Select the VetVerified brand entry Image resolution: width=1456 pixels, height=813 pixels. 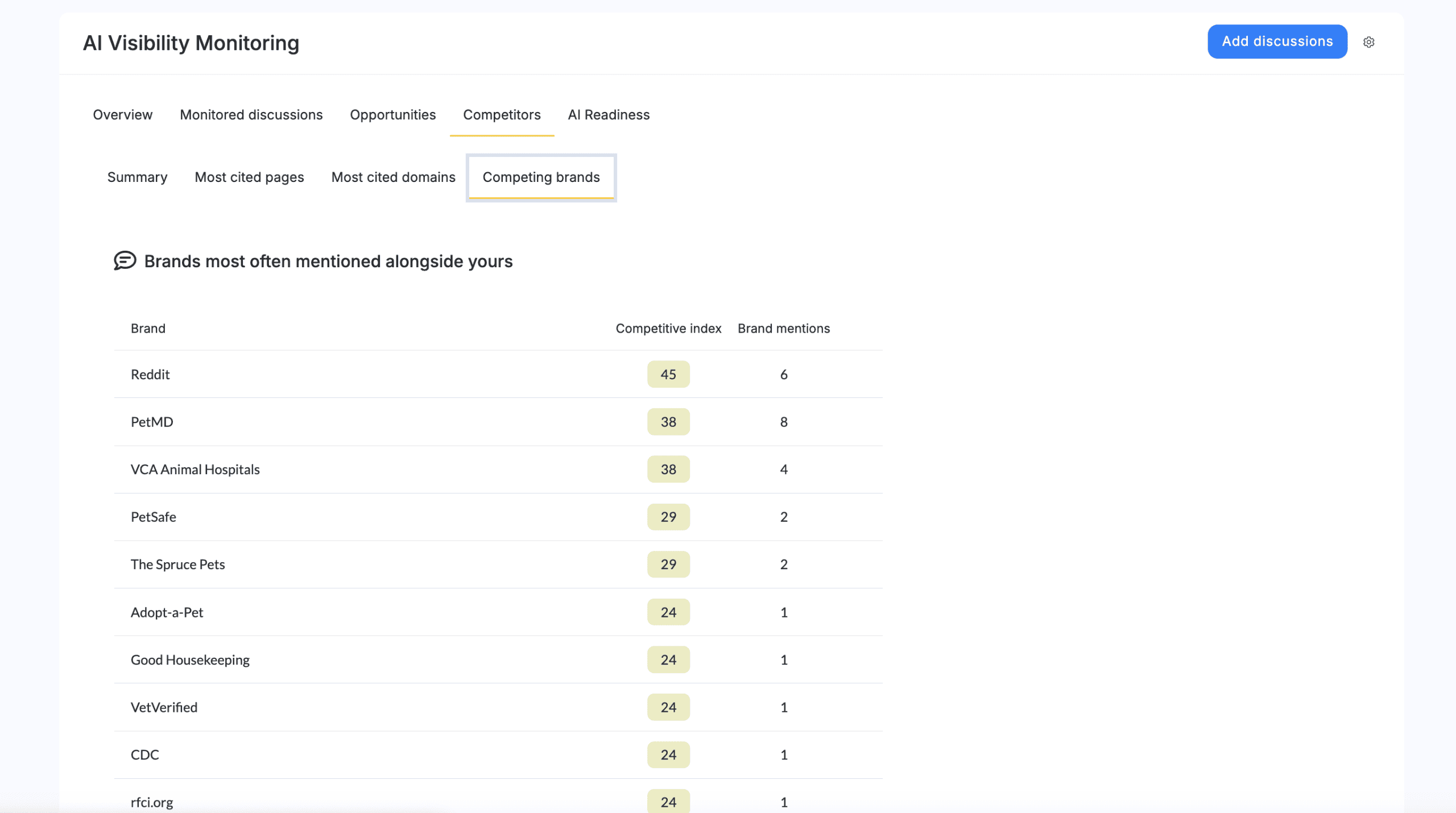pos(164,707)
